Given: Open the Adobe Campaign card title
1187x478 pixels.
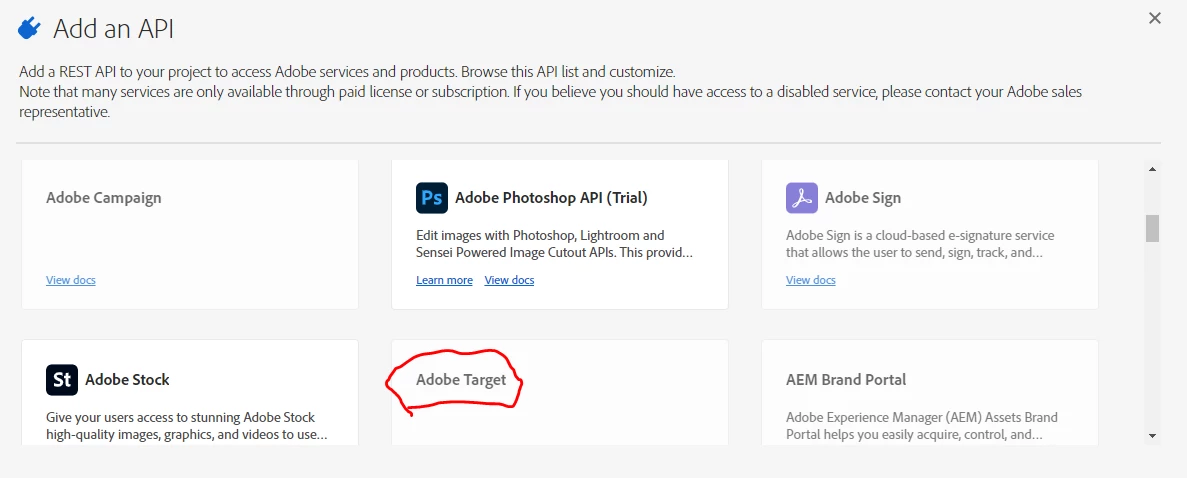Looking at the screenshot, I should (104, 198).
